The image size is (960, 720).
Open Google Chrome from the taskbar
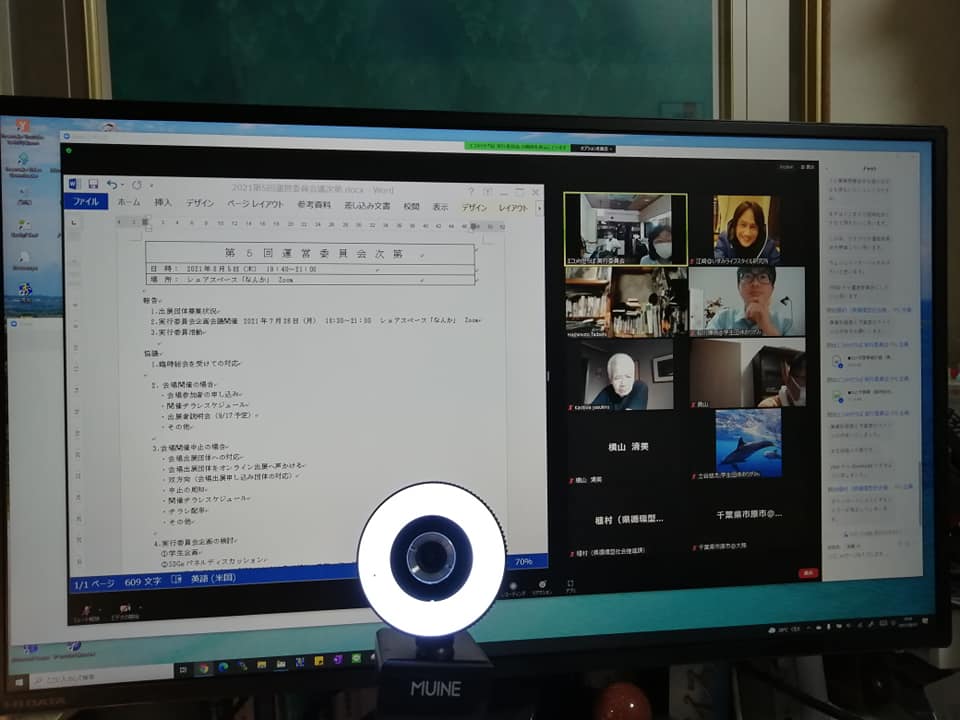pos(203,669)
